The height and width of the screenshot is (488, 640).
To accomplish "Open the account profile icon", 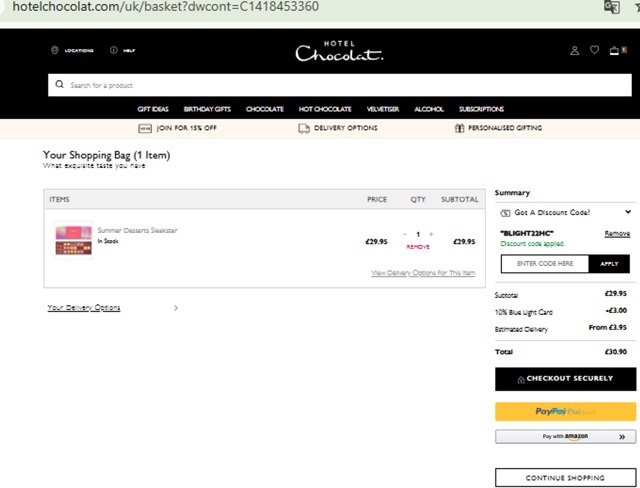I will (x=574, y=51).
